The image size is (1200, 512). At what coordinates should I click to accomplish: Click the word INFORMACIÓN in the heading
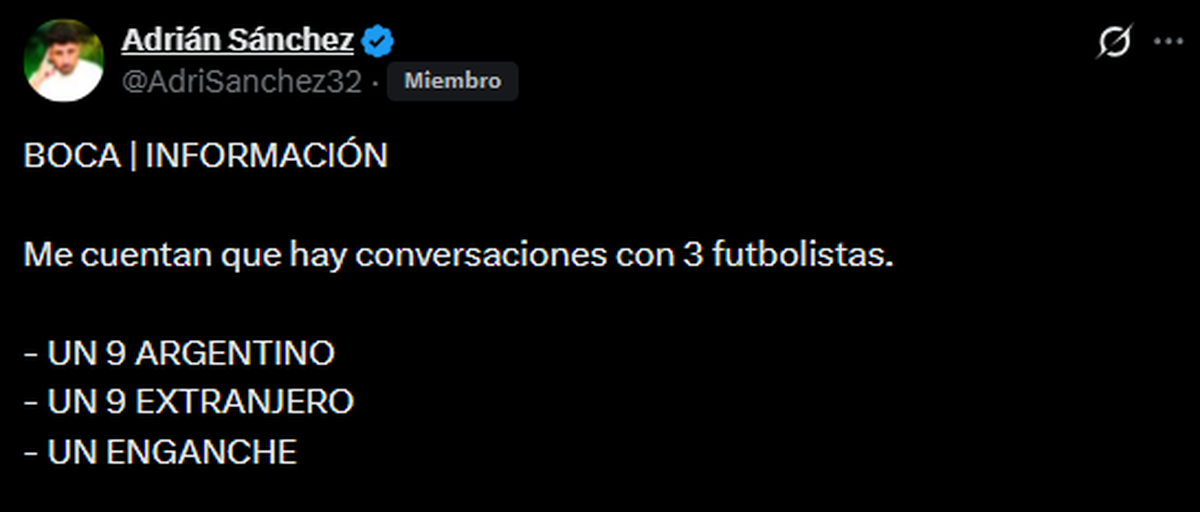pyautogui.click(x=266, y=156)
